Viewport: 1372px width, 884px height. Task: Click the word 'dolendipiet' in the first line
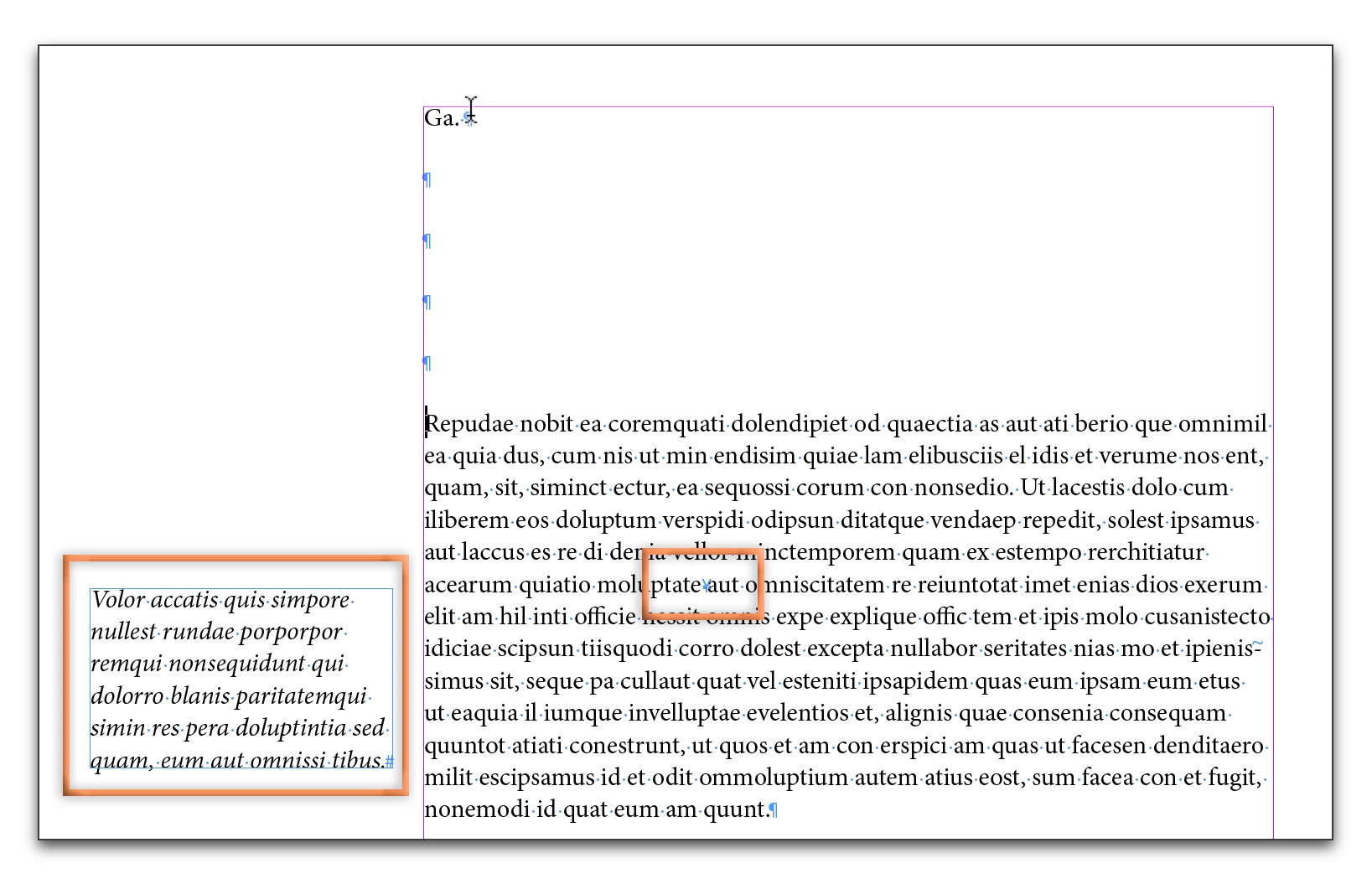pyautogui.click(x=790, y=425)
